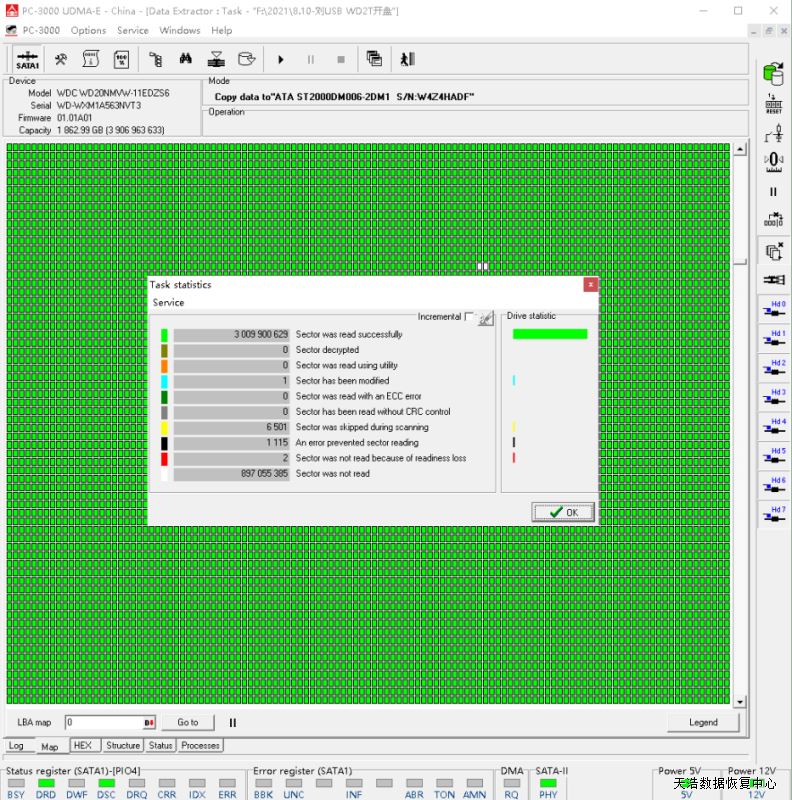
Task: Open the Windows menu
Action: click(x=180, y=31)
